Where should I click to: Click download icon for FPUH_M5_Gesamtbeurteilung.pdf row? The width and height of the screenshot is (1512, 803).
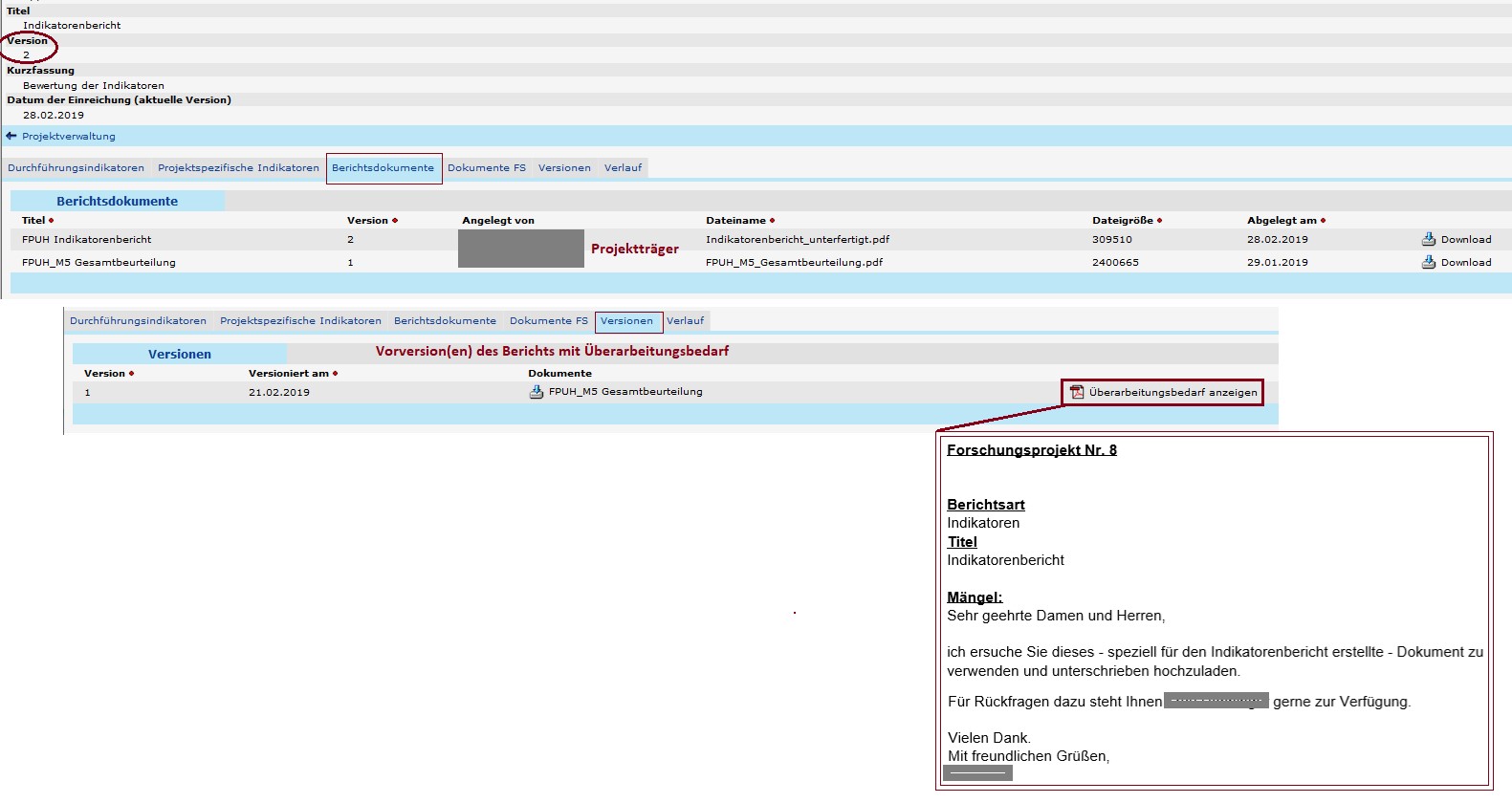(1428, 262)
